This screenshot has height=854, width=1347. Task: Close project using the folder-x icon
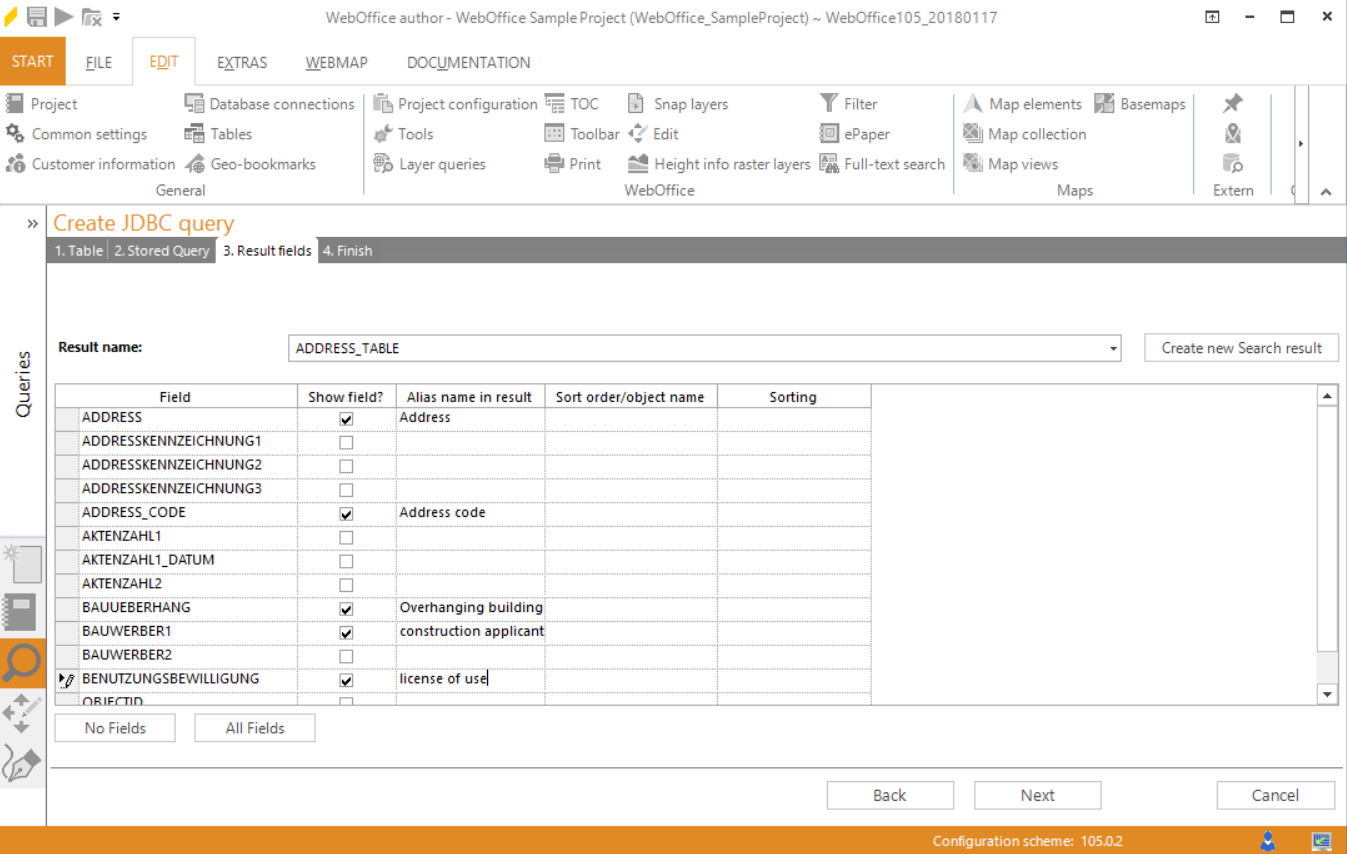(x=93, y=15)
